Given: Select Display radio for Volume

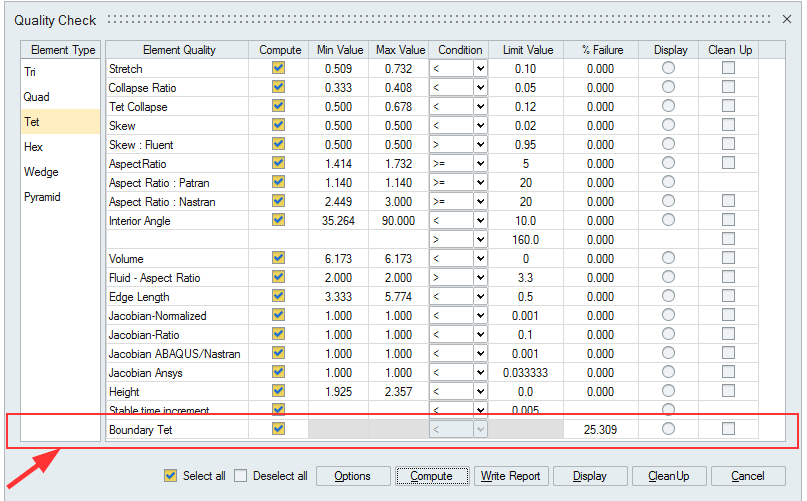Looking at the screenshot, I should pyautogui.click(x=669, y=259).
